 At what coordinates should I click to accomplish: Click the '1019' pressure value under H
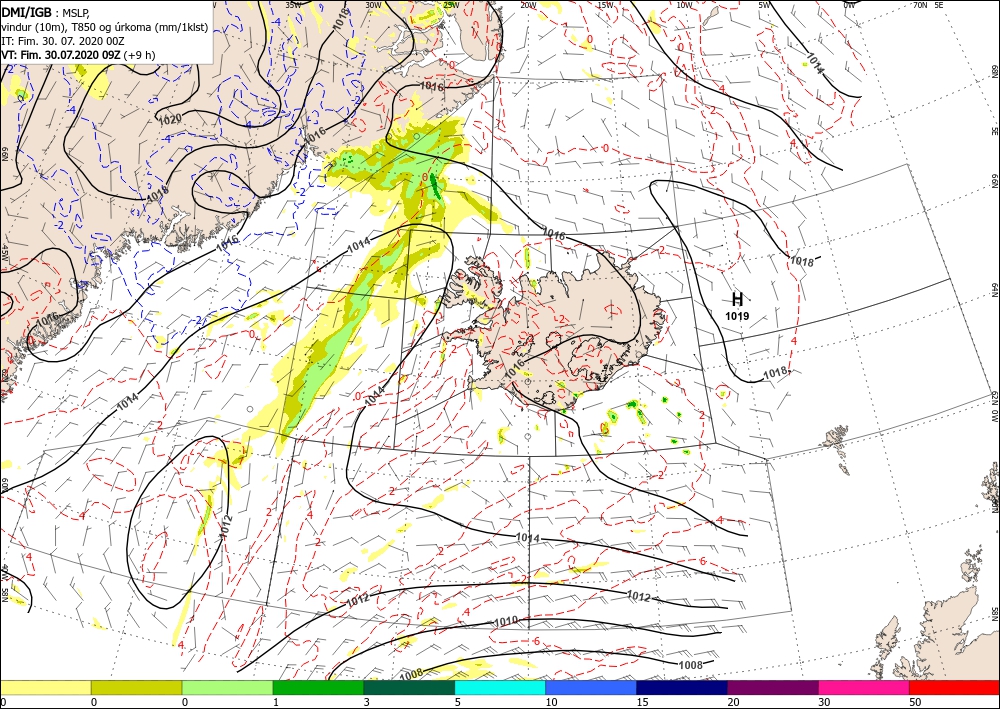(737, 316)
